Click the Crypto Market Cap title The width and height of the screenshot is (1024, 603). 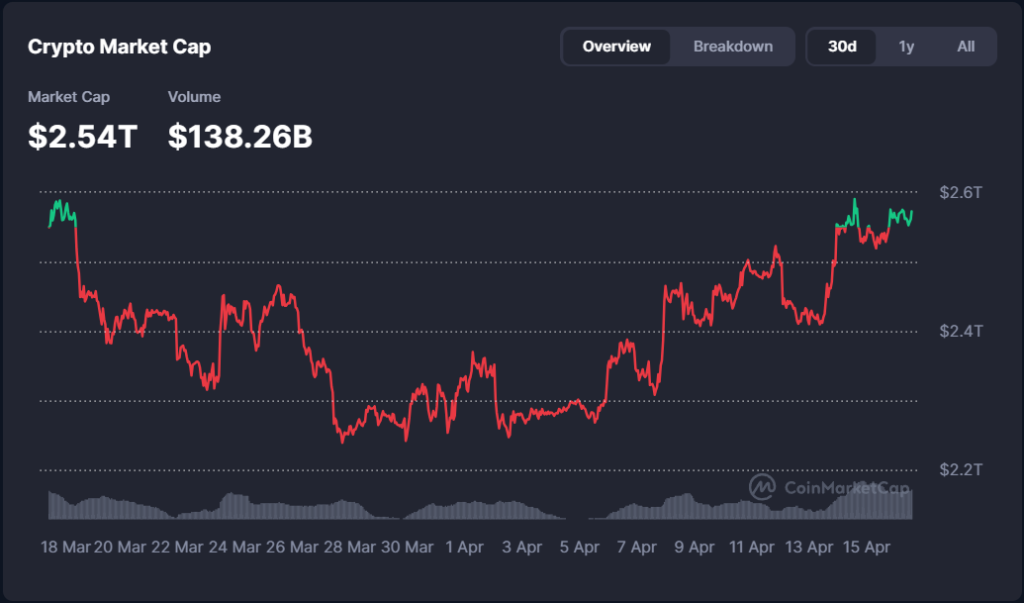(119, 47)
